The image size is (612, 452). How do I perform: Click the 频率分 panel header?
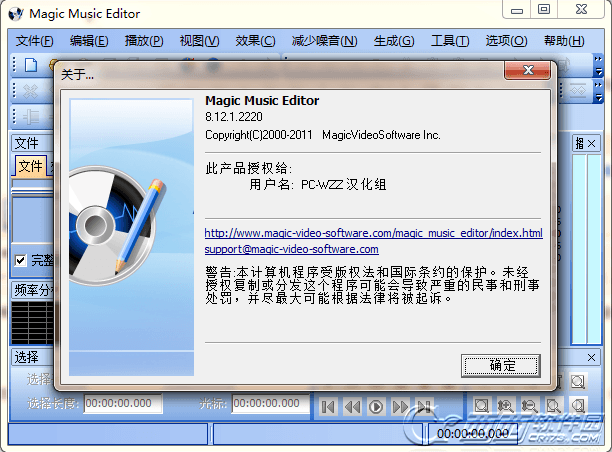[33, 290]
